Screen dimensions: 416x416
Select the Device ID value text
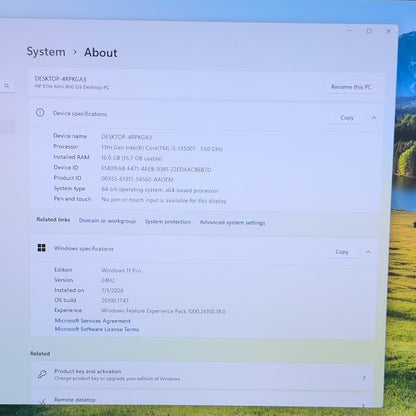[x=156, y=169]
